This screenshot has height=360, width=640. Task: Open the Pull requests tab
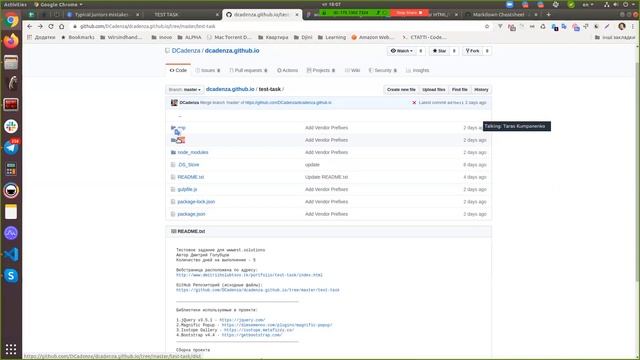(x=248, y=70)
